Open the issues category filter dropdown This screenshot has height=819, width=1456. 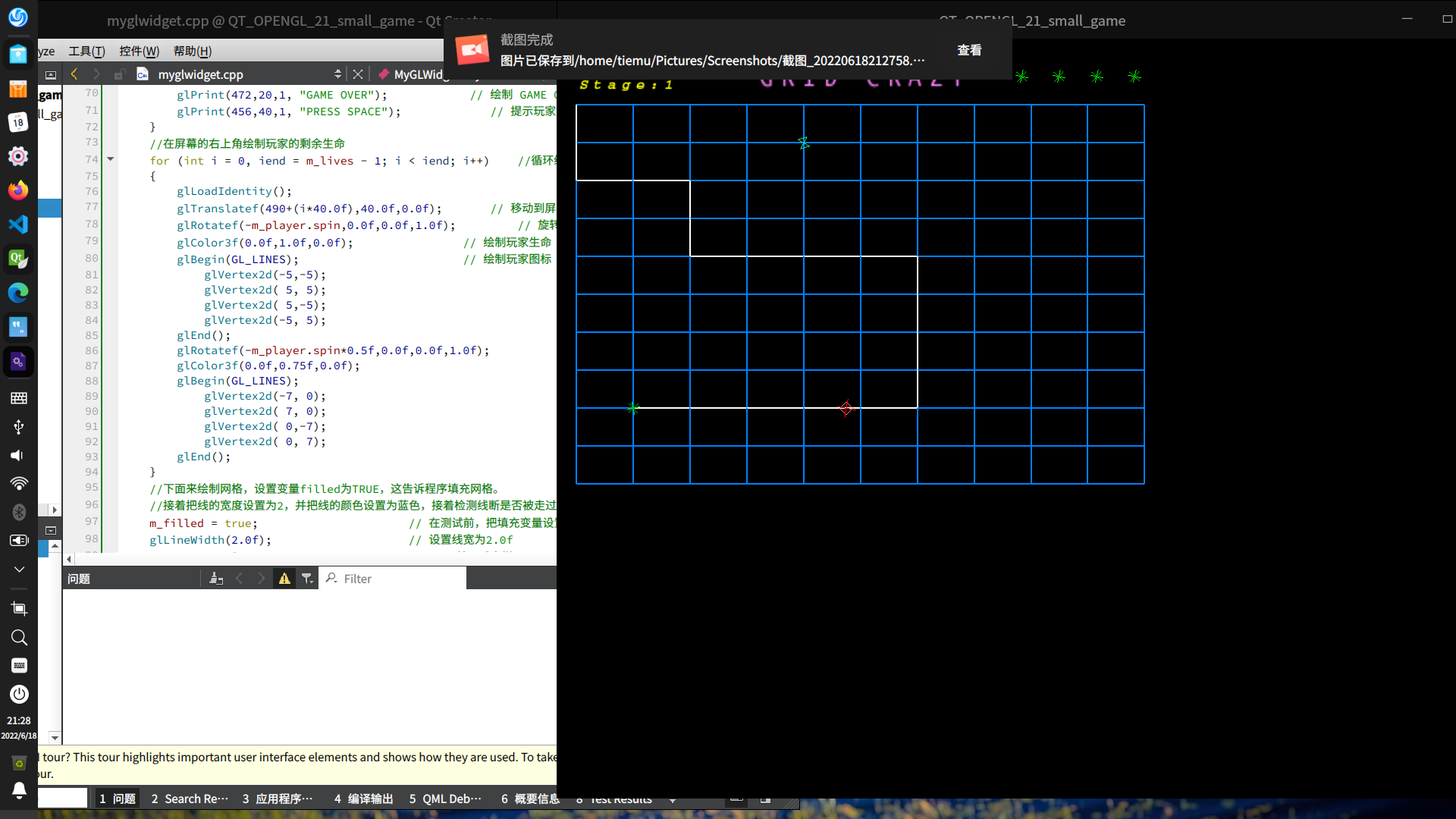coord(307,579)
